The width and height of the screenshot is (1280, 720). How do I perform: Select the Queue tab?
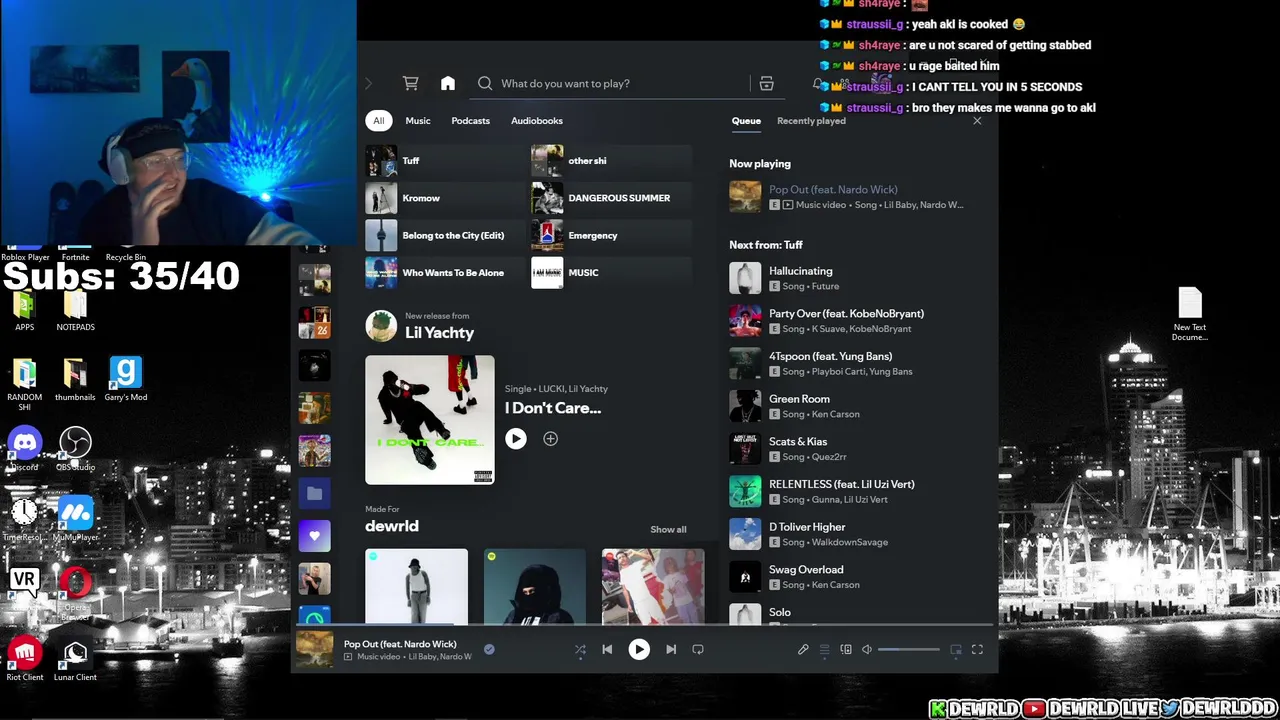(x=746, y=121)
